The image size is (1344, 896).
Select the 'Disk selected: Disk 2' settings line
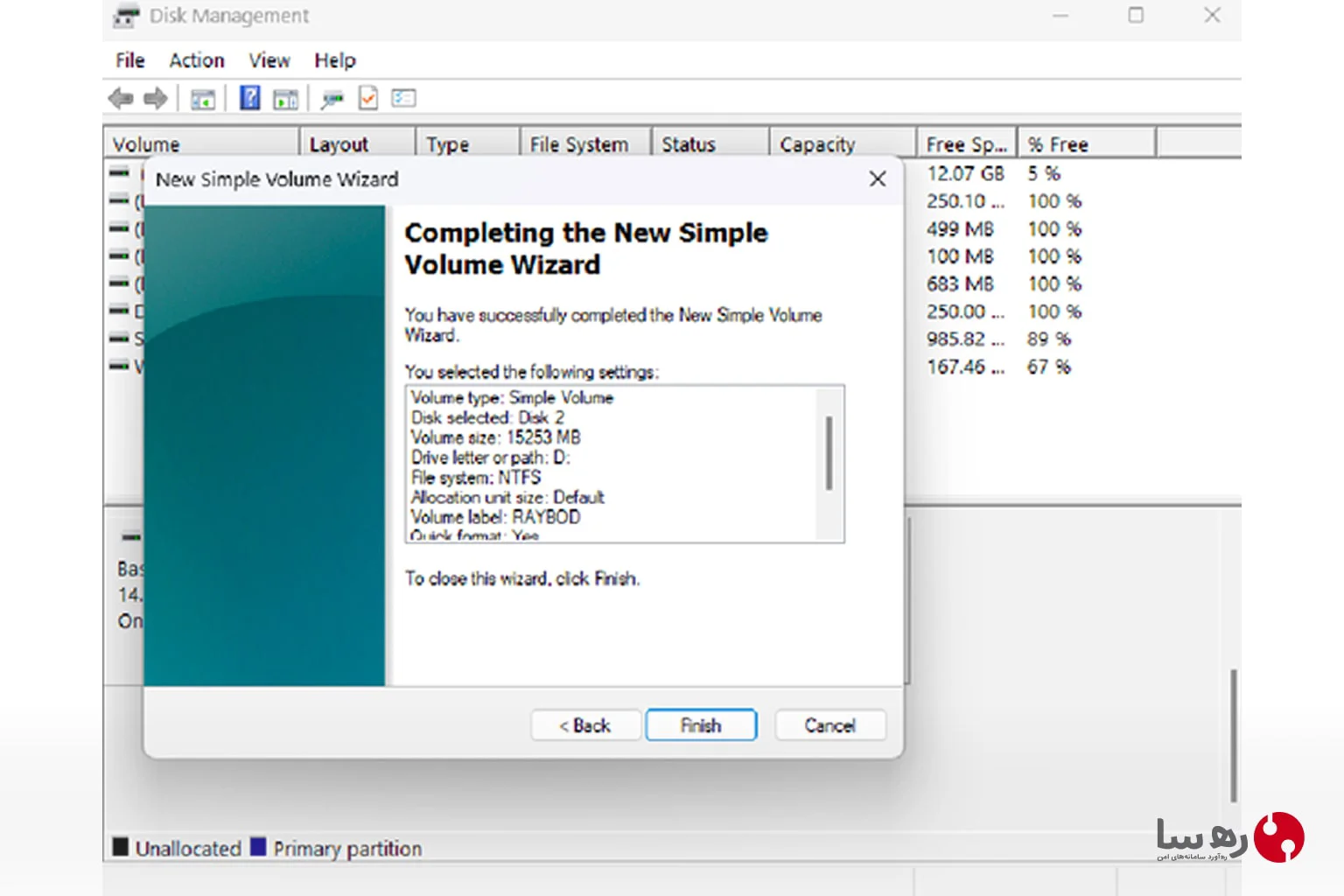click(487, 417)
